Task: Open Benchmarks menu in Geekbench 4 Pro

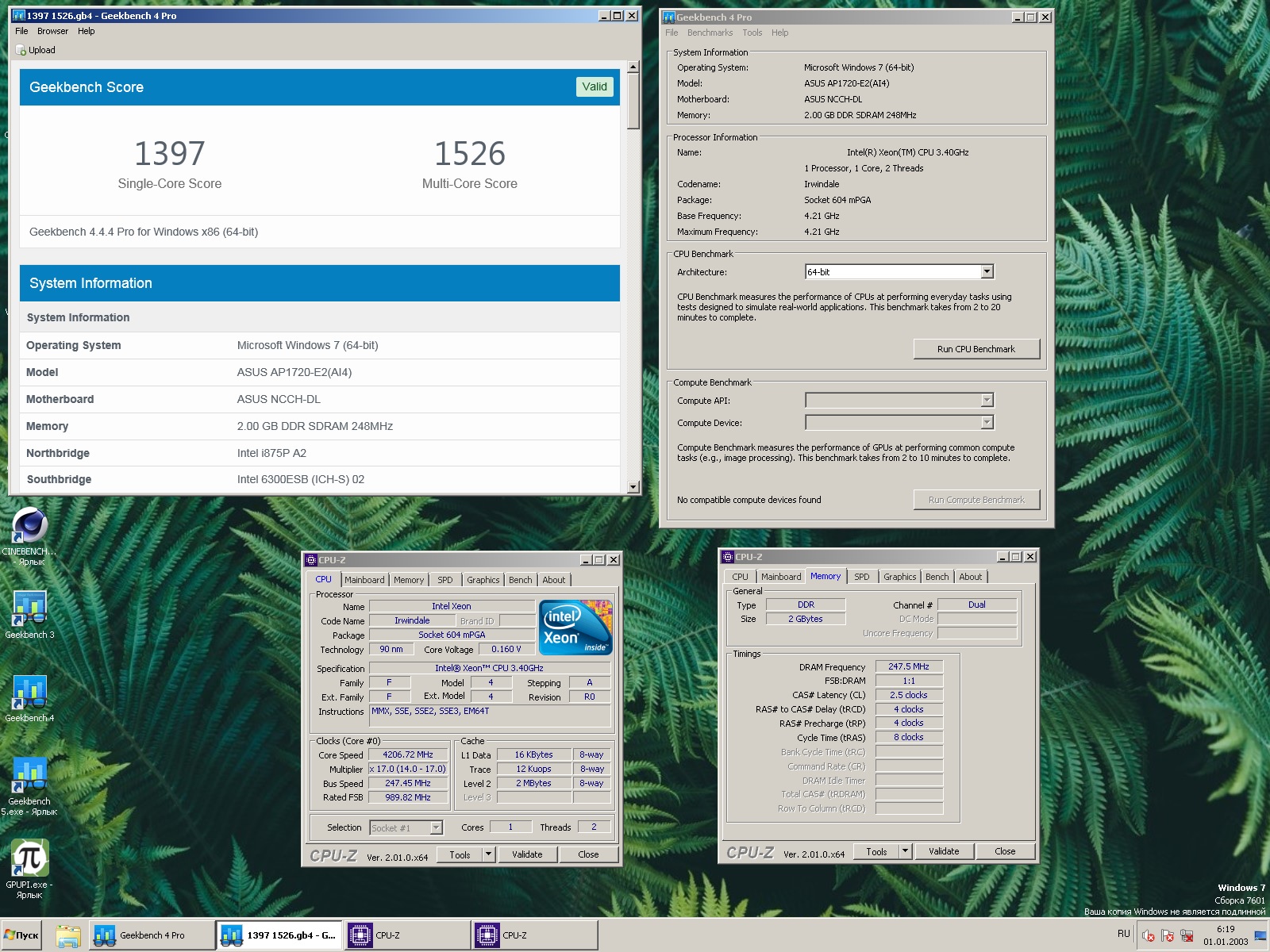Action: pyautogui.click(x=710, y=33)
